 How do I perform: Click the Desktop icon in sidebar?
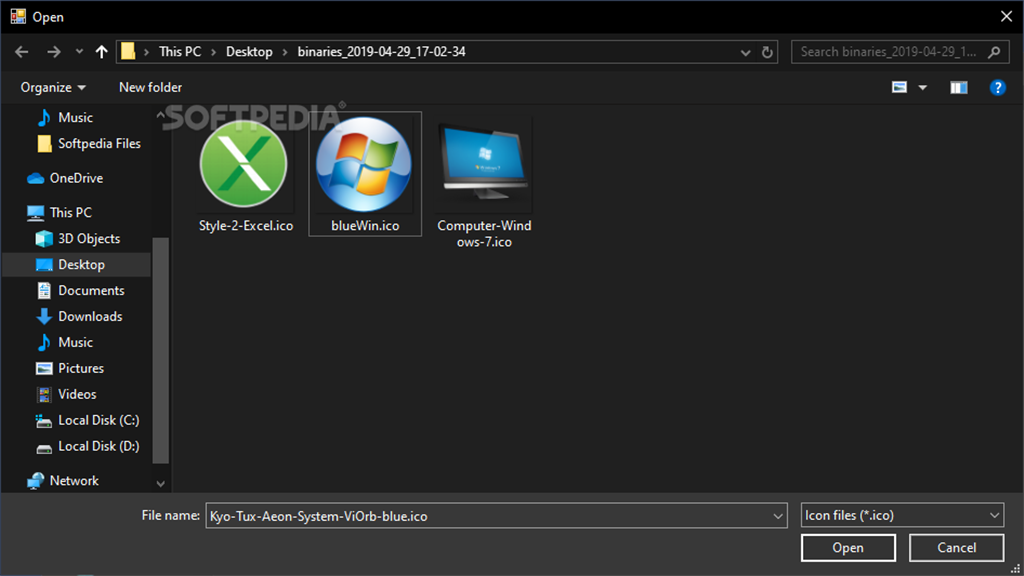[x=44, y=264]
